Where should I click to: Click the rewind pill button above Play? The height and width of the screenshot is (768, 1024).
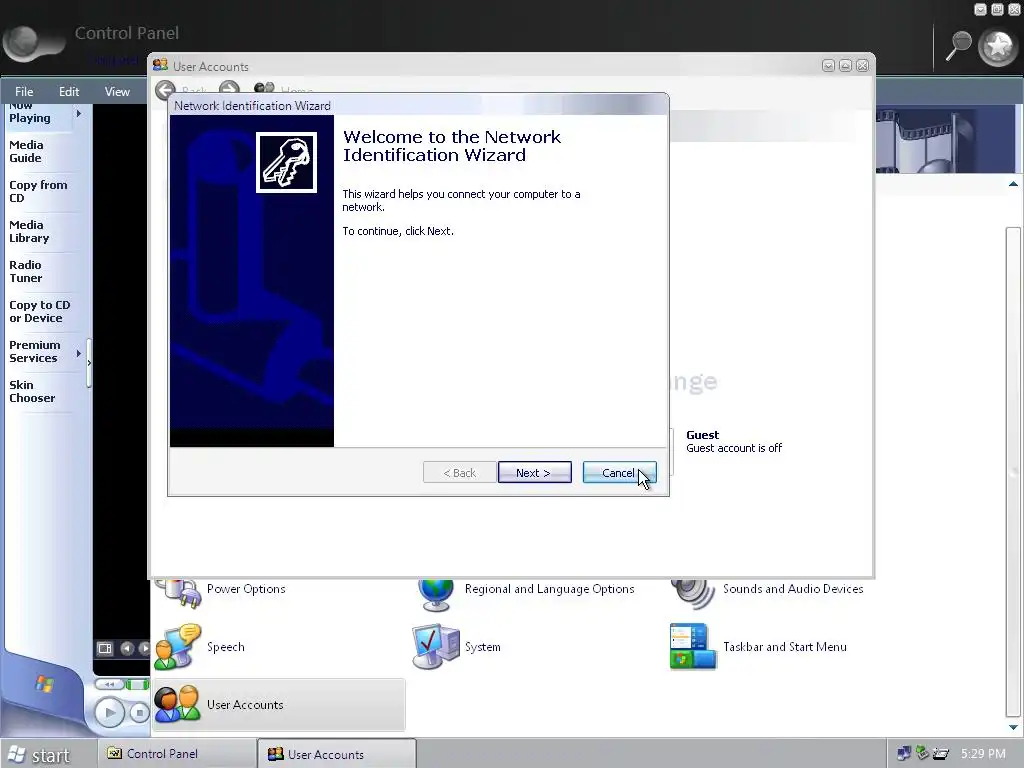click(110, 684)
